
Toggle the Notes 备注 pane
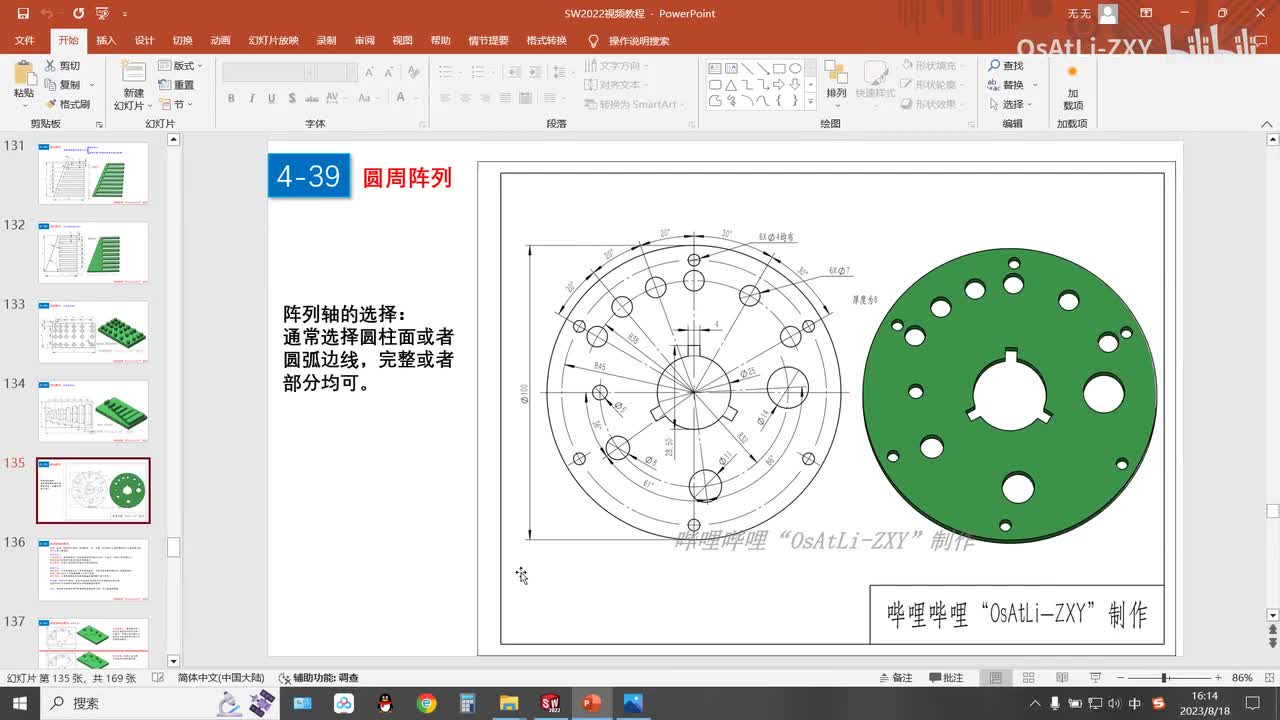pos(894,678)
